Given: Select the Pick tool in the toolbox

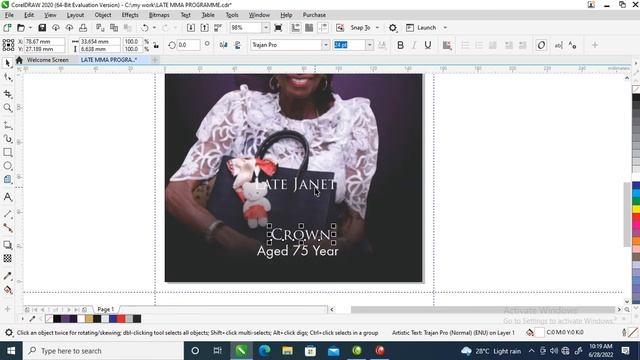Looking at the screenshot, I should [x=7, y=62].
